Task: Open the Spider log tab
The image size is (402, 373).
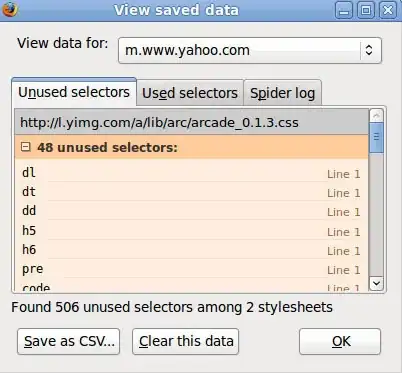Action: 283,93
